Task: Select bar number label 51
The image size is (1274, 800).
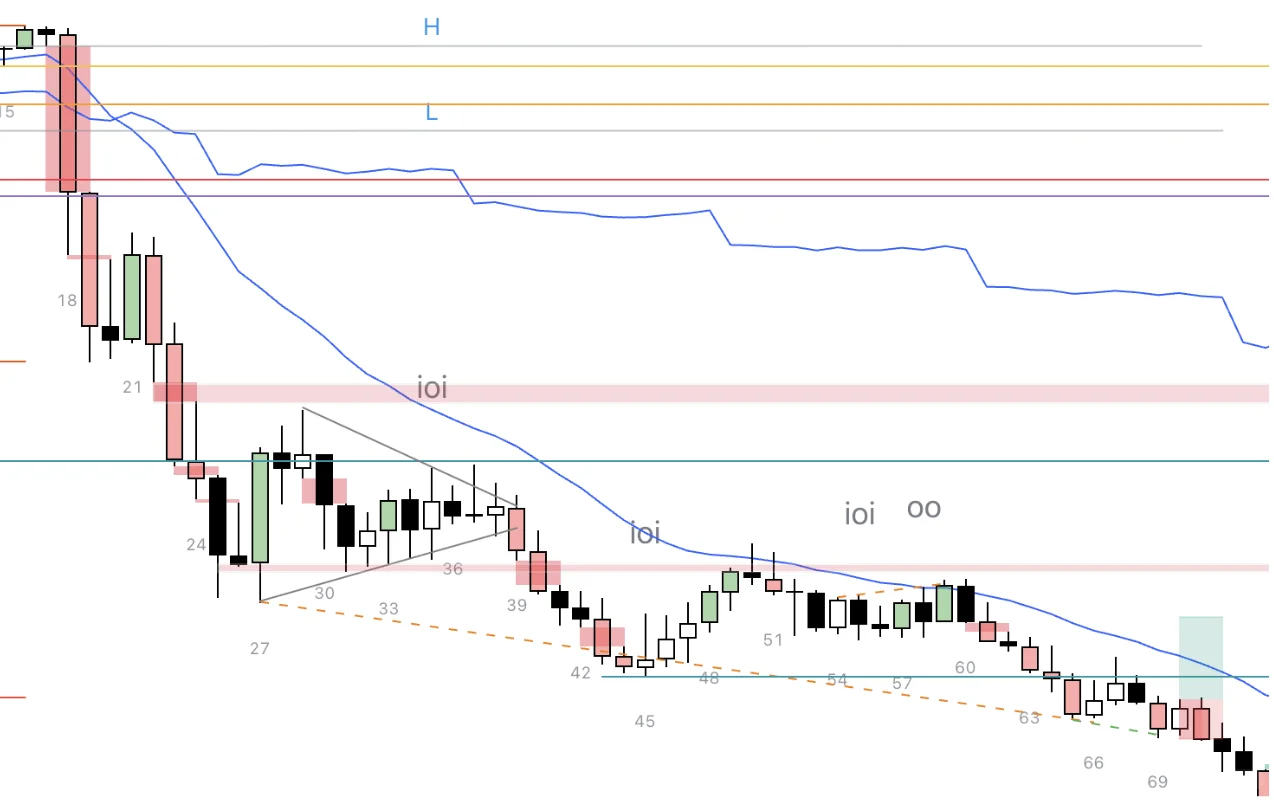Action: 773,640
